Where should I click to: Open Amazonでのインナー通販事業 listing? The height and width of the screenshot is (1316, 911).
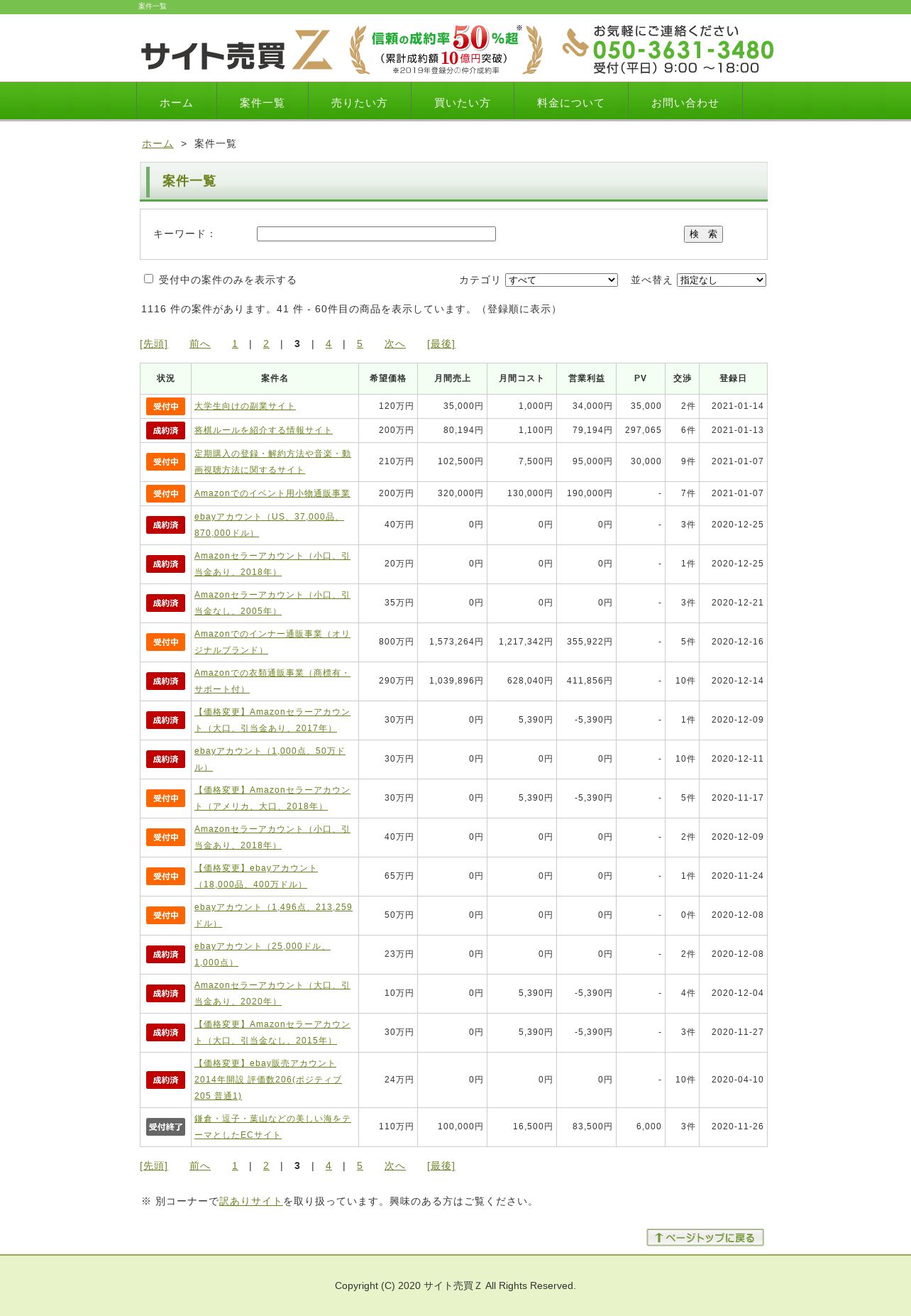point(272,642)
